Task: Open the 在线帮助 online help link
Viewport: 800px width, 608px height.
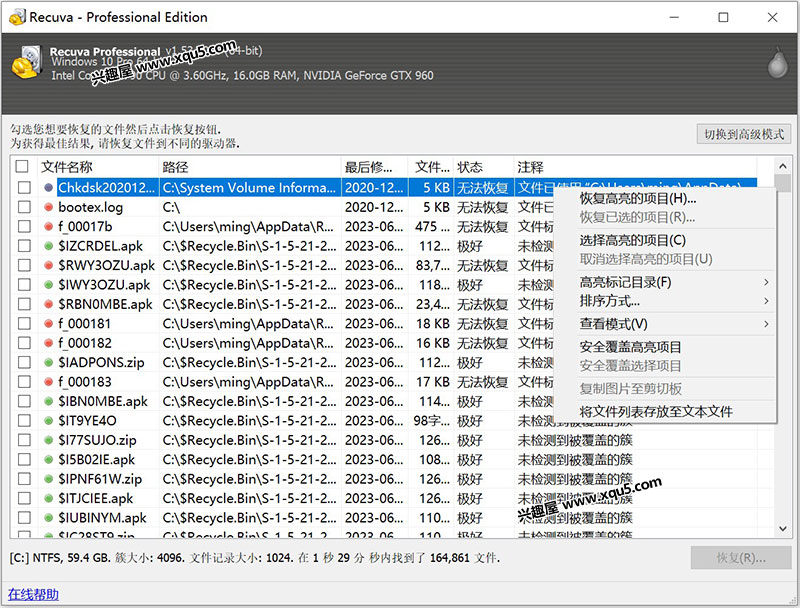Action: 33,595
